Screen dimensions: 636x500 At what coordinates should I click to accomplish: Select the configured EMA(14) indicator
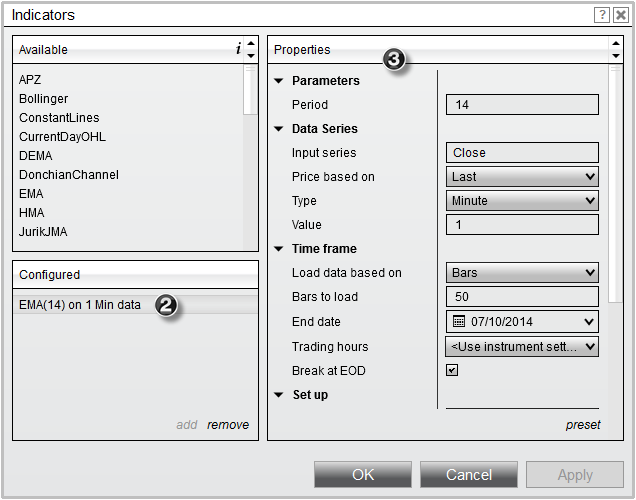coord(80,305)
